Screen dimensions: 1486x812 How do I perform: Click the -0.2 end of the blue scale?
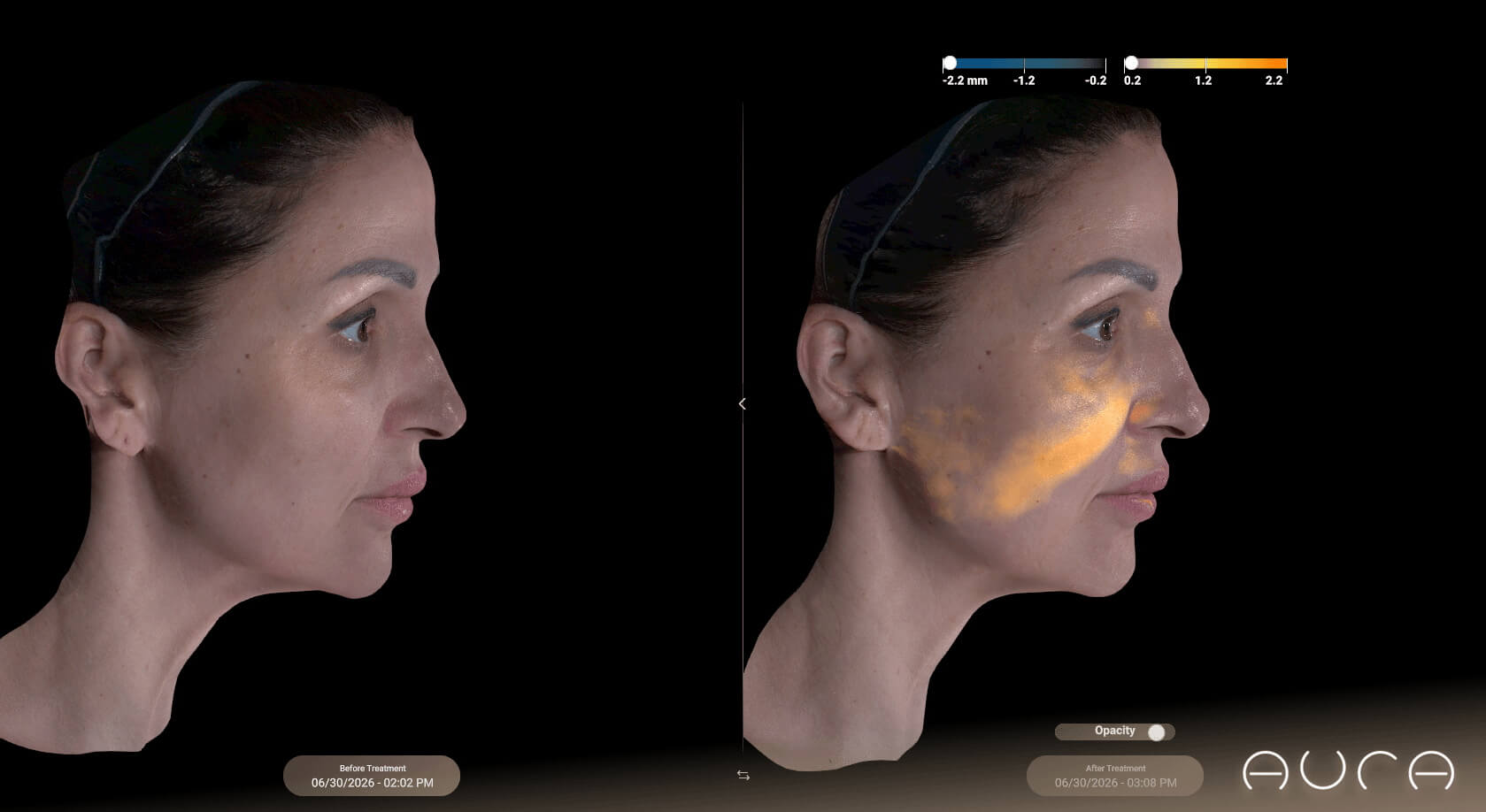tap(1105, 64)
